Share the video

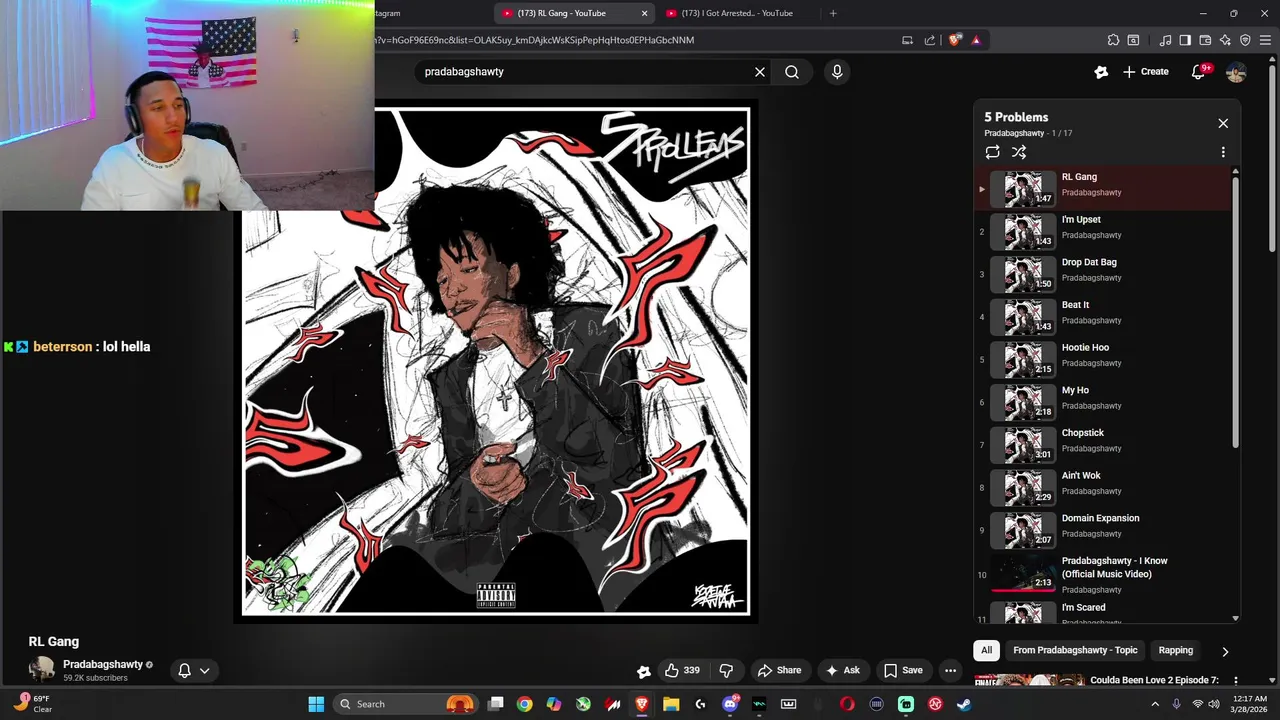(779, 670)
